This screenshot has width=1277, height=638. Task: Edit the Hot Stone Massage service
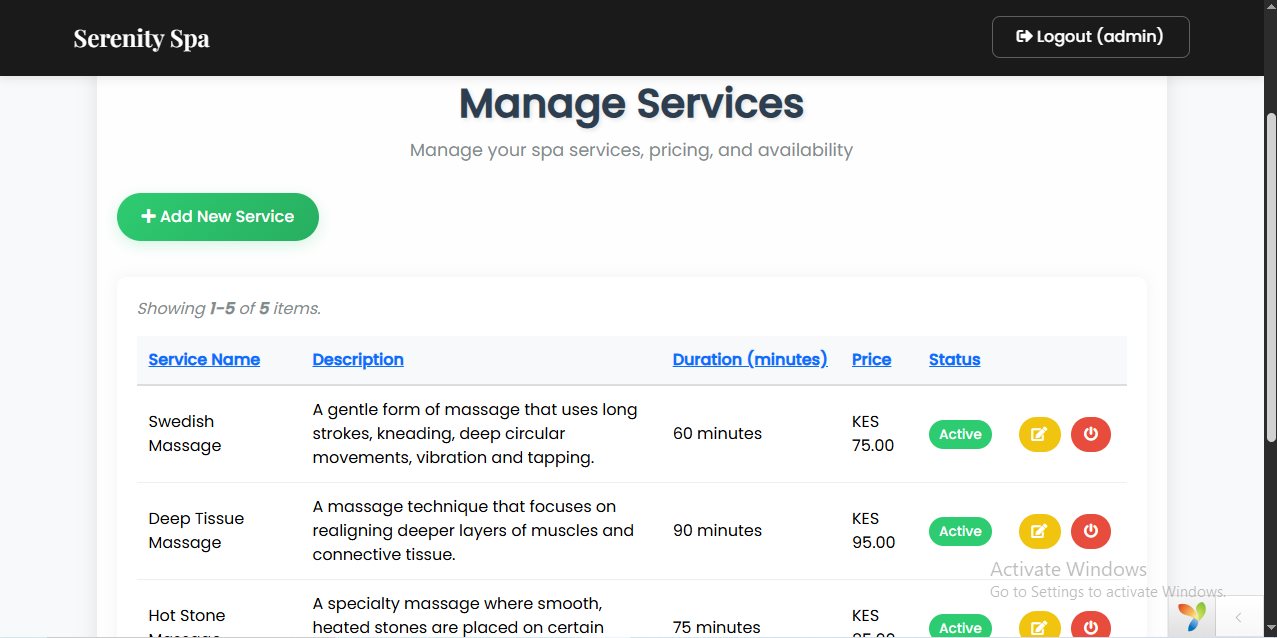click(1039, 625)
